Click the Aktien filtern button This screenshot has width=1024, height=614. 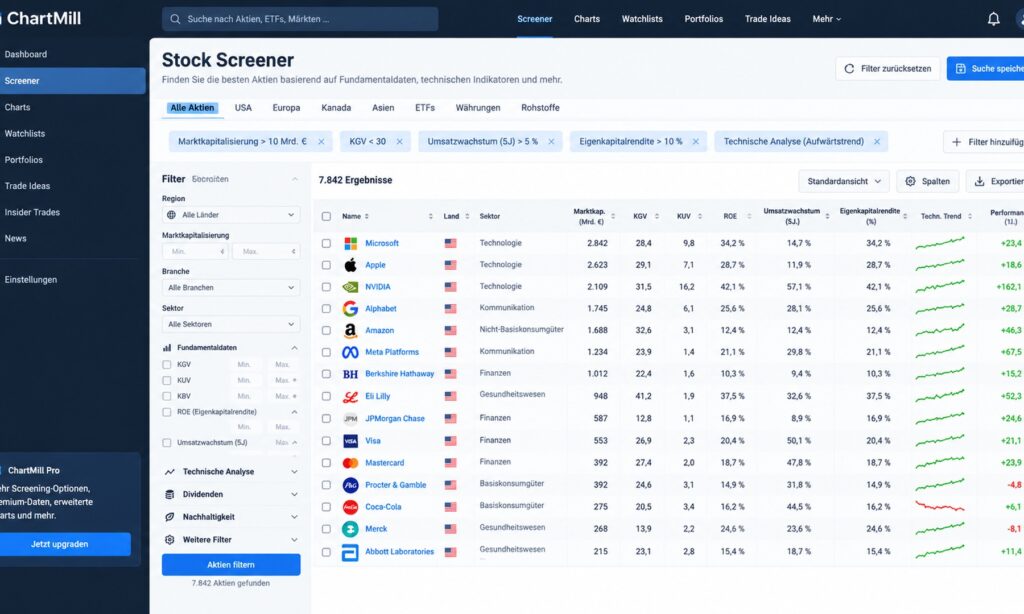[231, 565]
